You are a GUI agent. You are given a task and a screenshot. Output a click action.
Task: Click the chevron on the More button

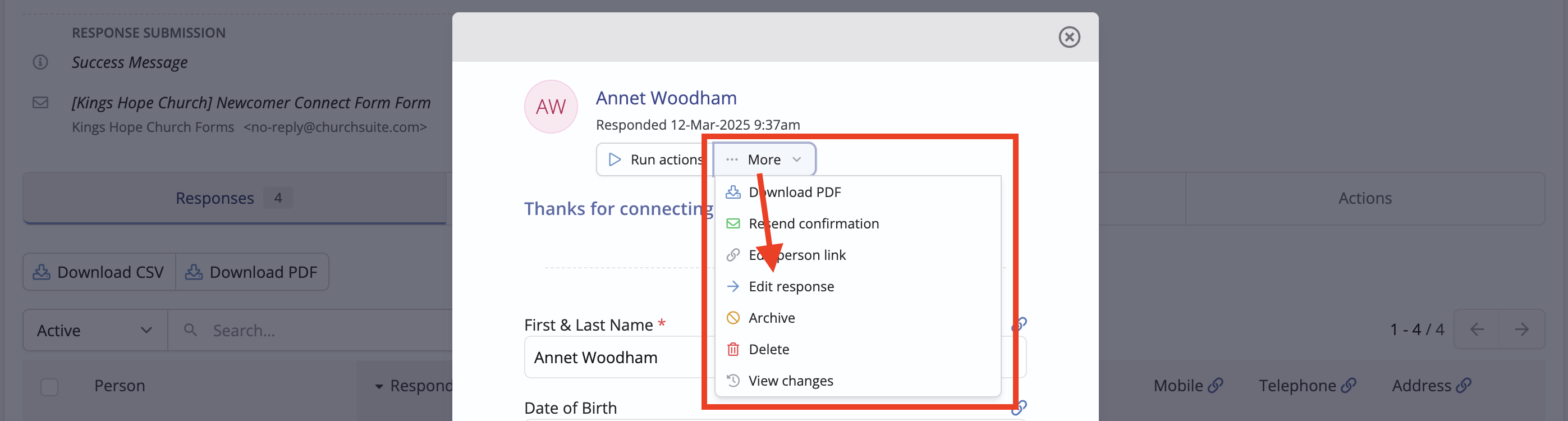[x=796, y=159]
